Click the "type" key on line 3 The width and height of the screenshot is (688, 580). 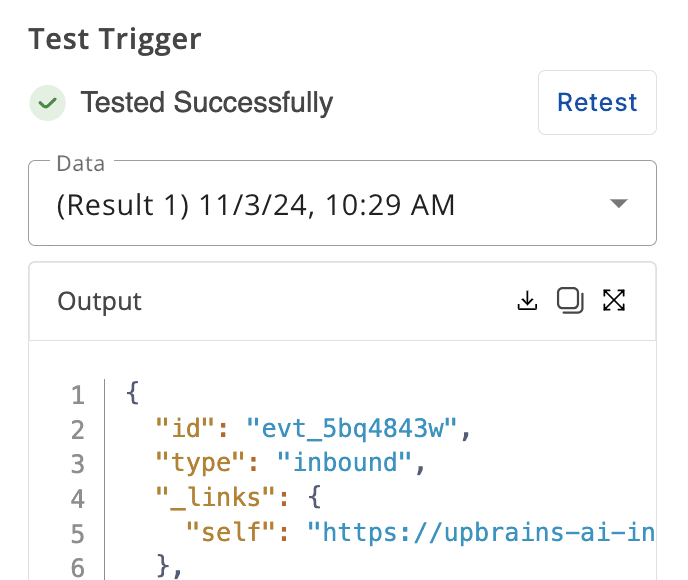(201, 463)
